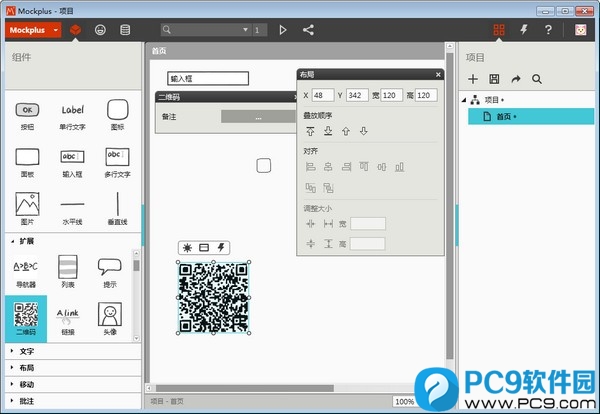Click the Y position field showing 342
The width and height of the screenshot is (600, 414).
click(357, 95)
